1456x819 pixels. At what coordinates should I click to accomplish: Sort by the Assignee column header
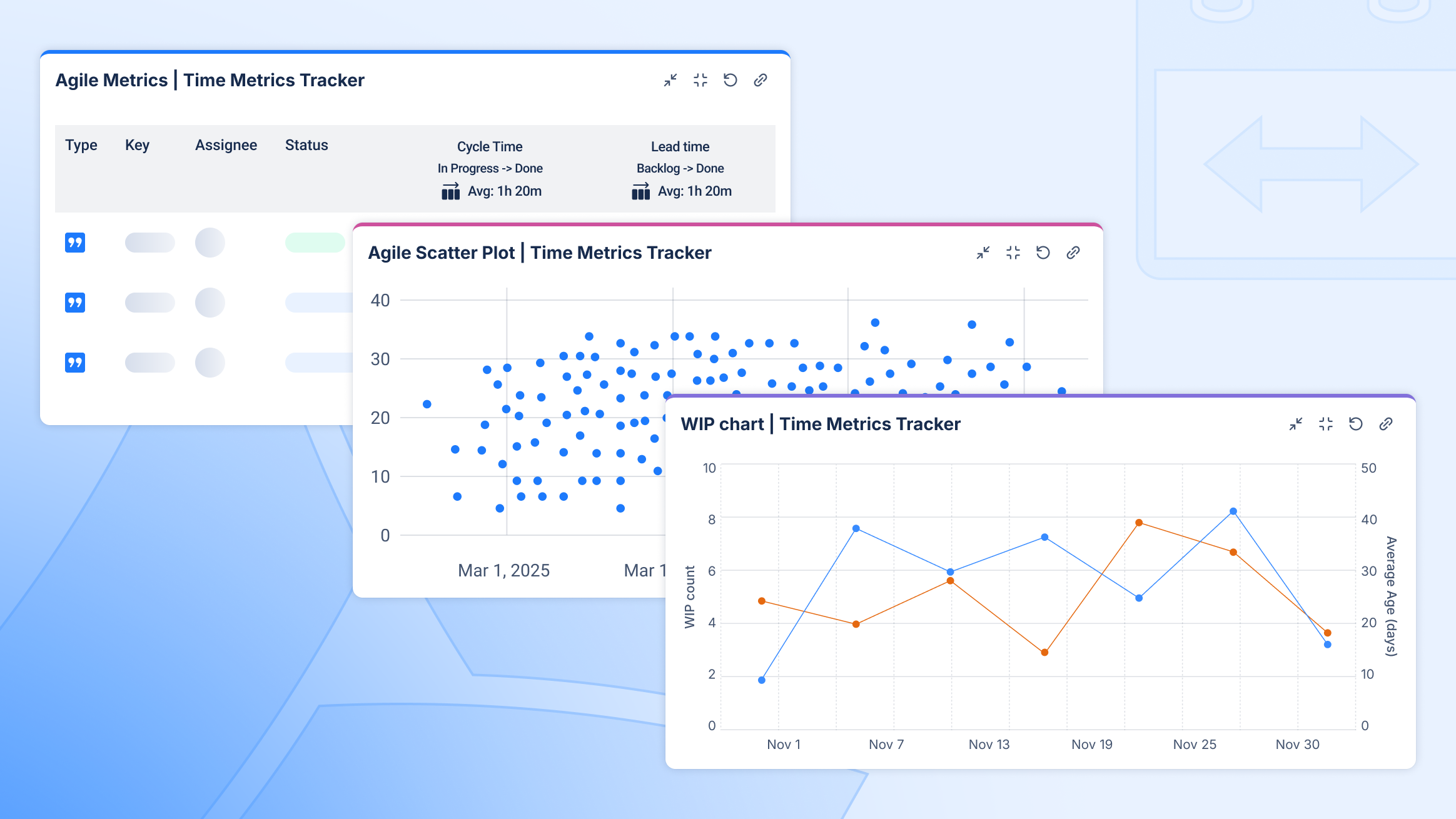[226, 145]
